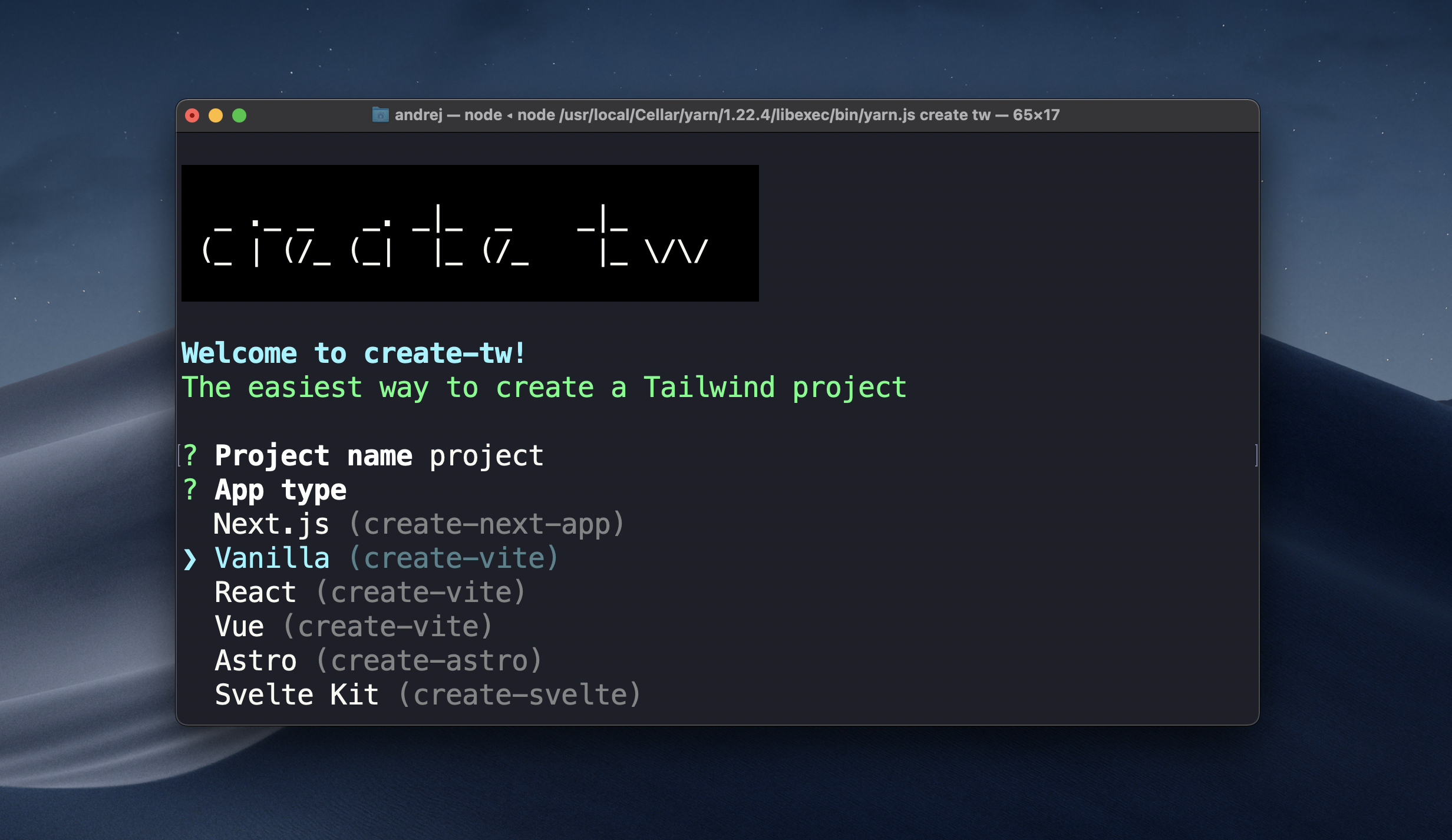Screen dimensions: 1452x840
Task: Click the yellow minimize window button
Action: coord(216,115)
